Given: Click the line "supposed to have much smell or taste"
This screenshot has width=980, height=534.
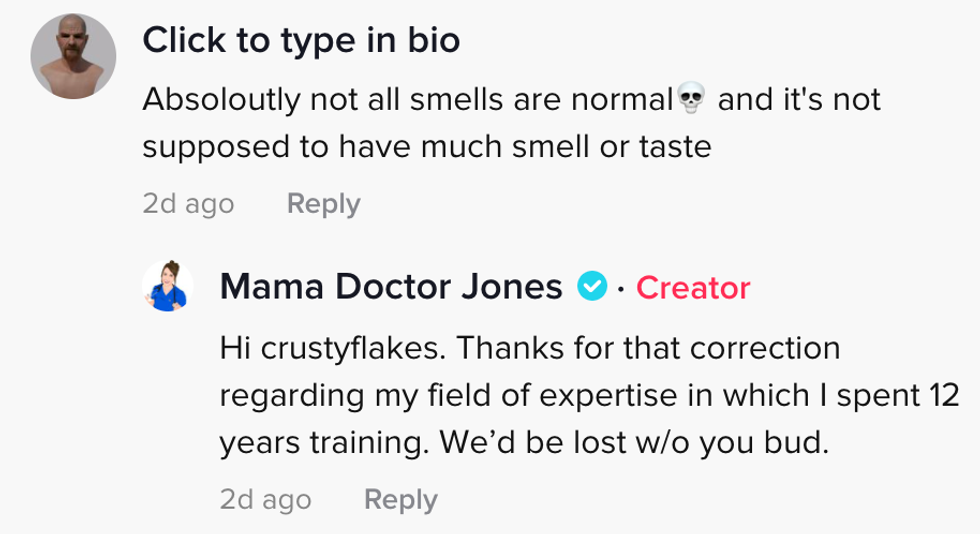Looking at the screenshot, I should (426, 148).
